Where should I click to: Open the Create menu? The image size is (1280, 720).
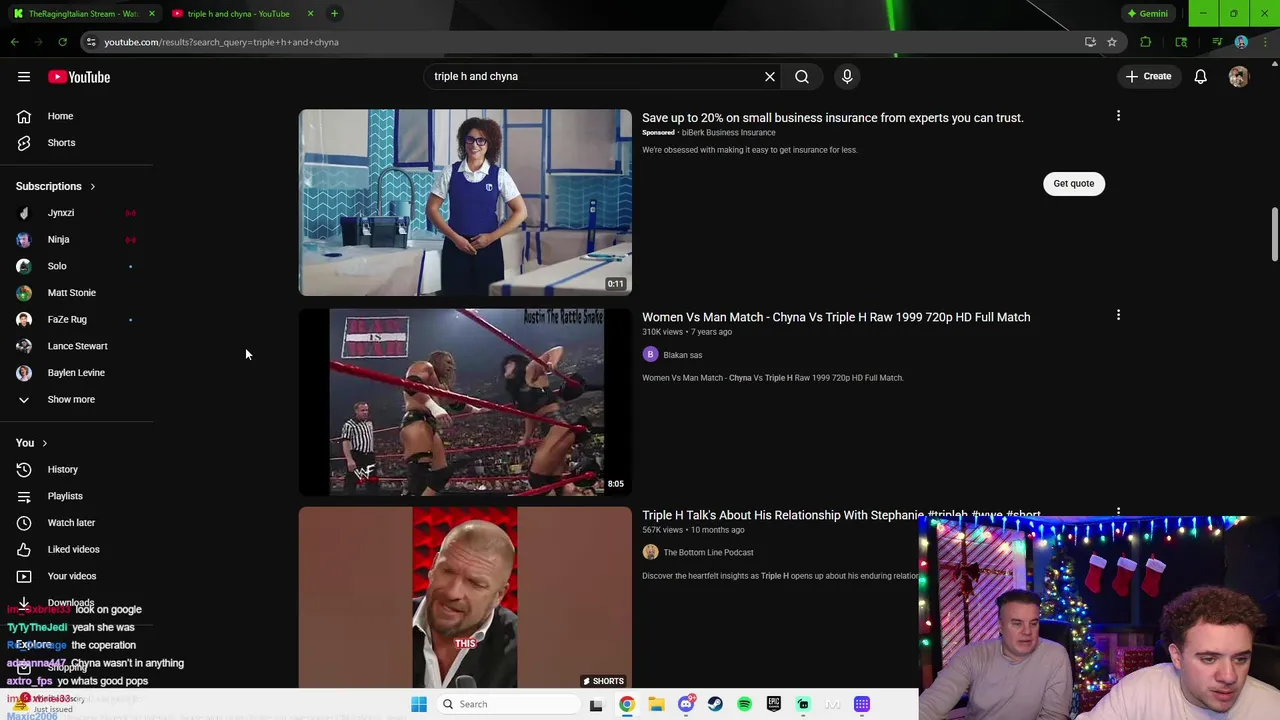[x=1148, y=76]
